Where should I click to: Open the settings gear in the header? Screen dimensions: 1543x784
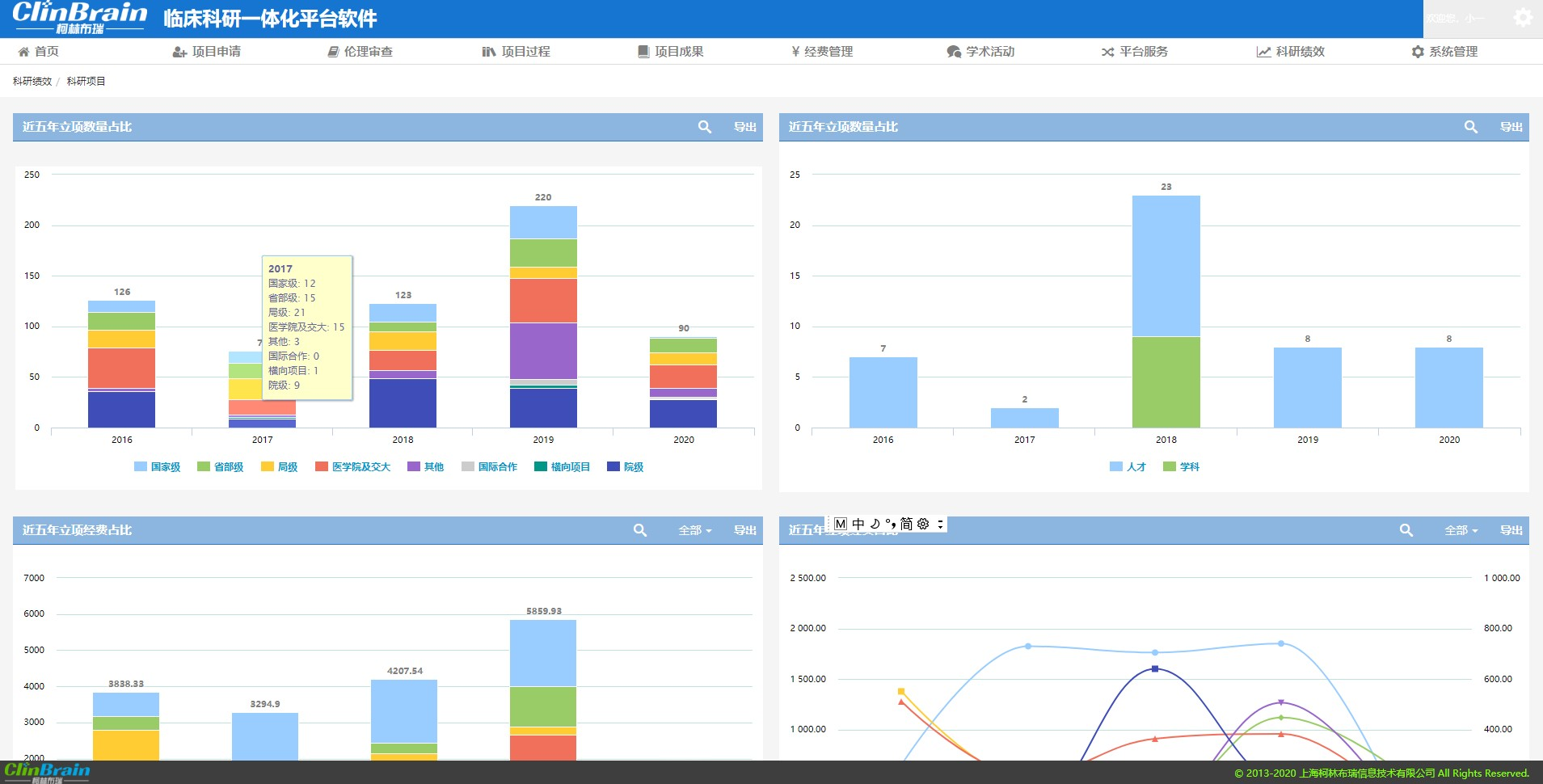click(x=1523, y=18)
